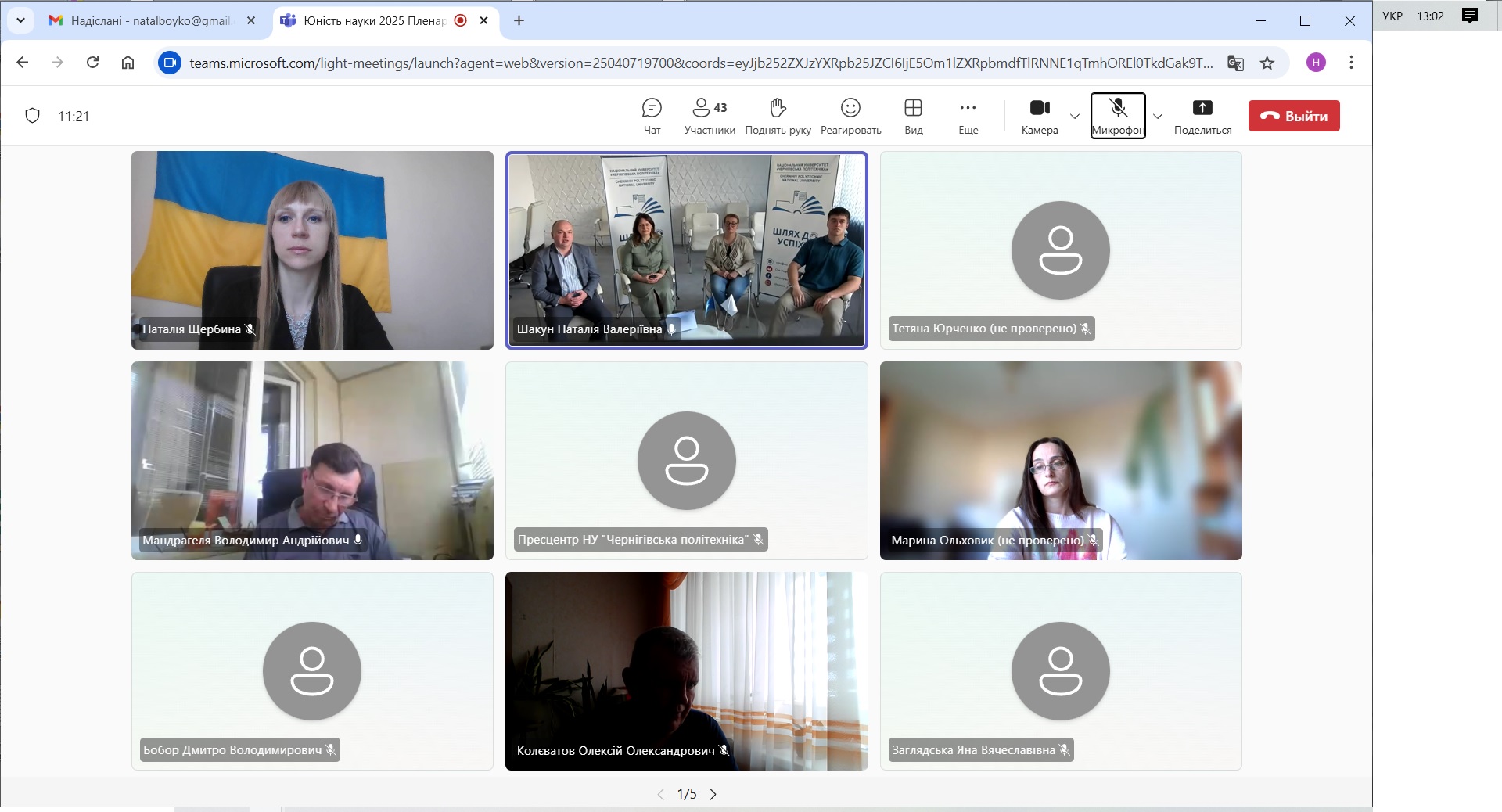Image resolution: width=1502 pixels, height=812 pixels.
Task: Go to next participants page
Action: coord(713,794)
